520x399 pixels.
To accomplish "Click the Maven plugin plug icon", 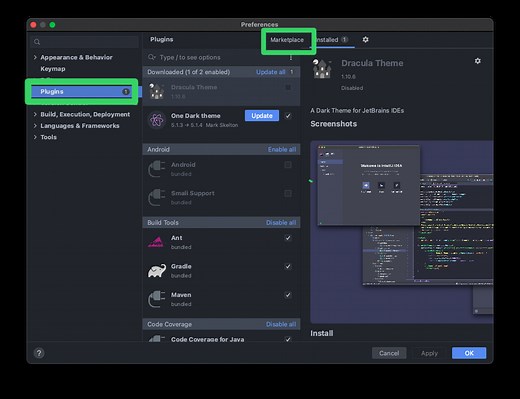I will coord(156,299).
